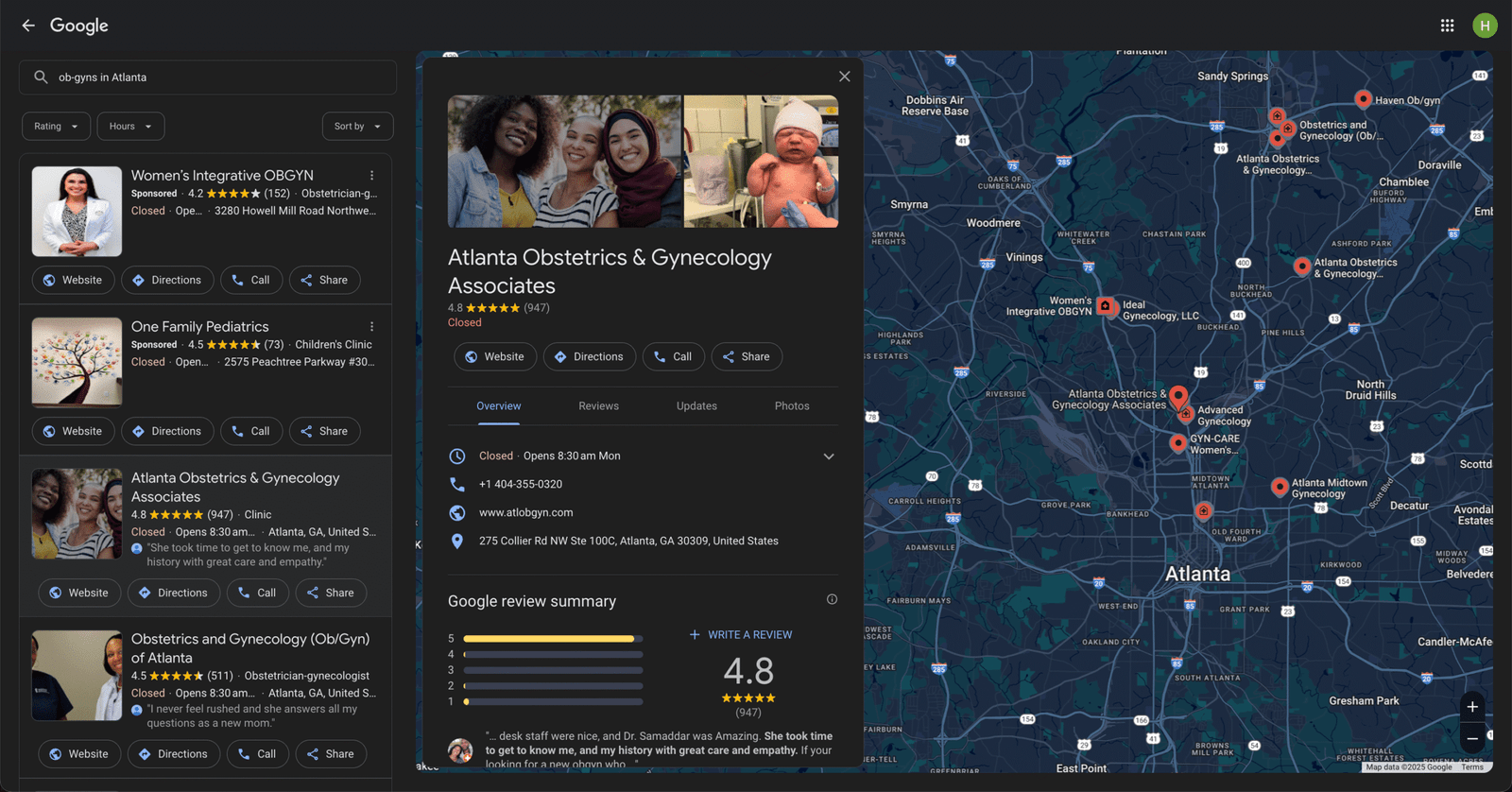
Task: Open the Hours filter dropdown
Action: click(130, 127)
